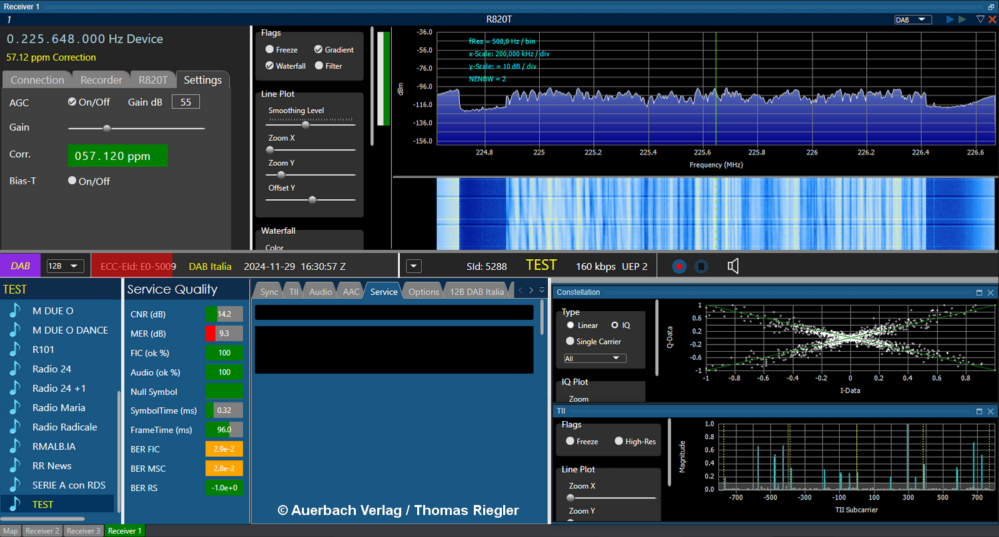Click the Gain dB input field showing 55
This screenshot has height=537, width=999.
(x=185, y=102)
